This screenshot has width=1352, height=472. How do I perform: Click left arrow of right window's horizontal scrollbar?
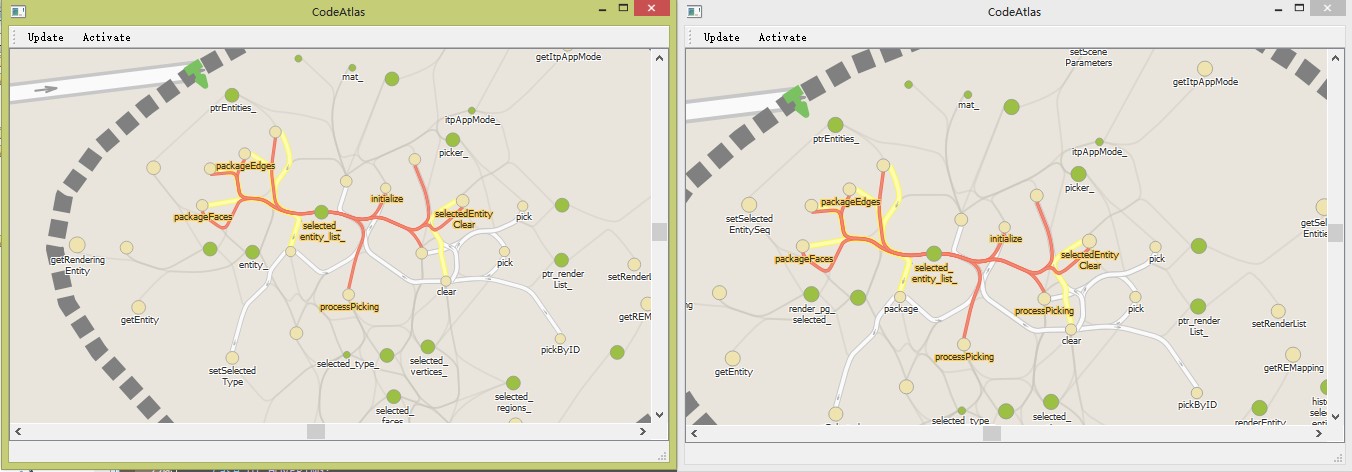click(694, 434)
